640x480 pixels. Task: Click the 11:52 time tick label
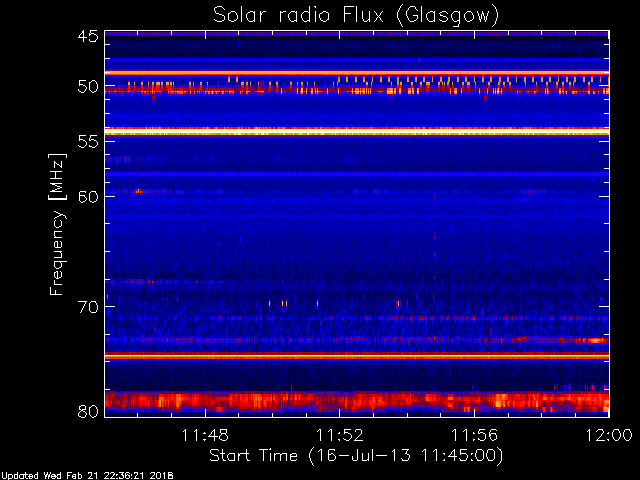340,435
